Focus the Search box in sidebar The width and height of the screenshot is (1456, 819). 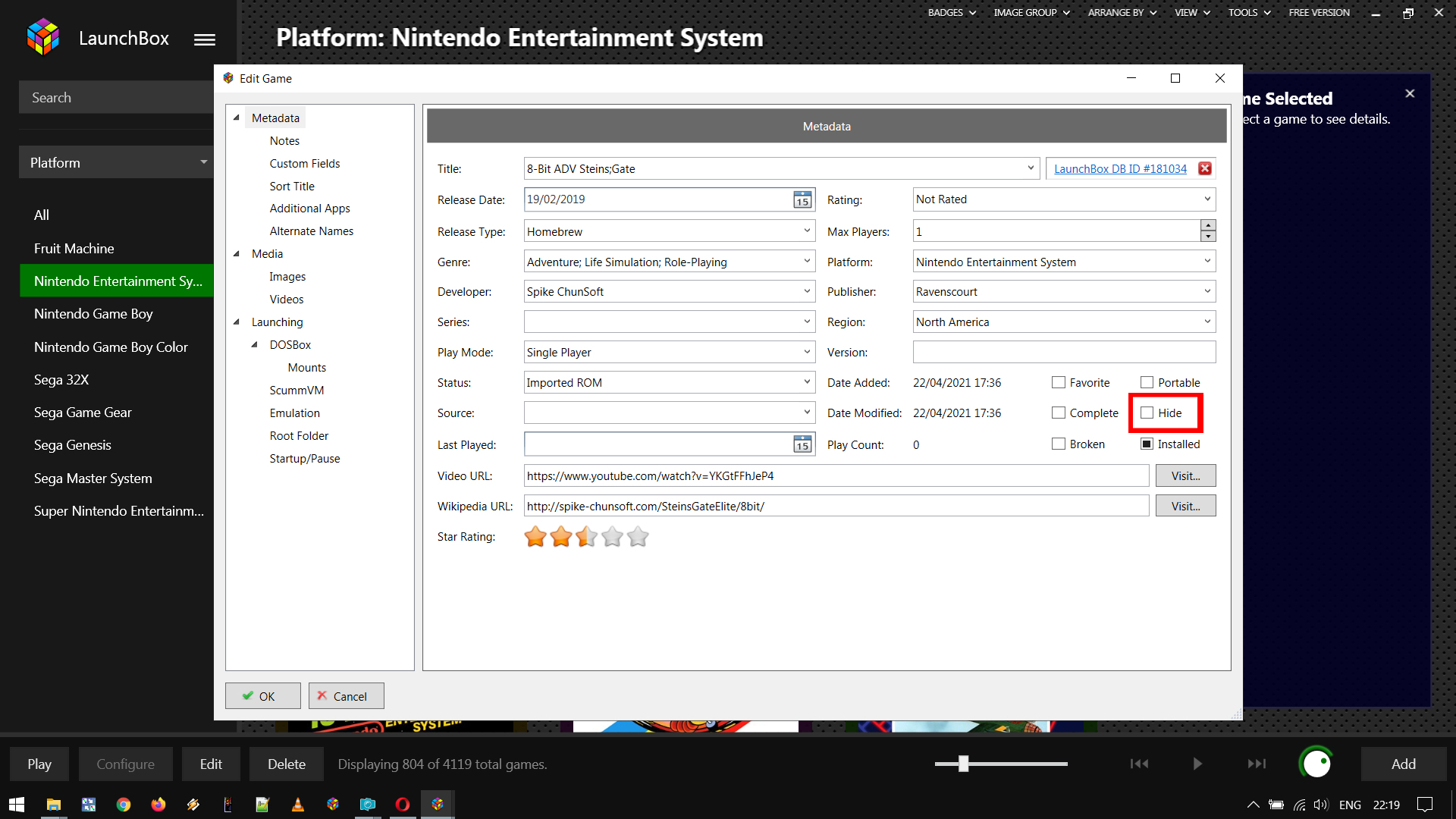coord(116,97)
